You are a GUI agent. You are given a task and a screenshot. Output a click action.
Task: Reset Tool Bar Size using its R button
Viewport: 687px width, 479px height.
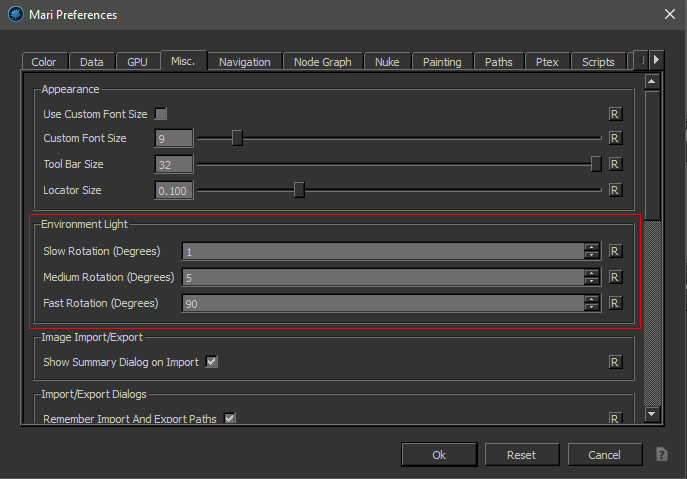(x=616, y=164)
